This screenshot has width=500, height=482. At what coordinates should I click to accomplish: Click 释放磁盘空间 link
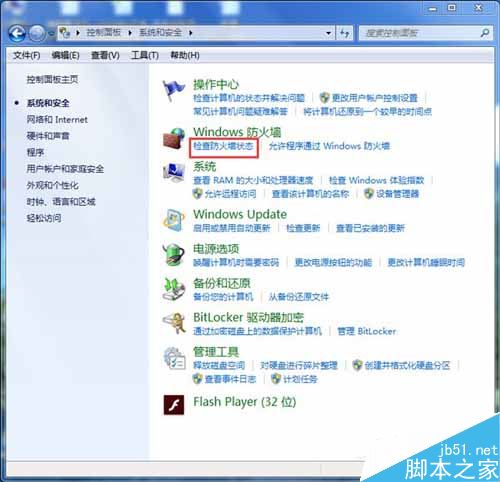219,365
